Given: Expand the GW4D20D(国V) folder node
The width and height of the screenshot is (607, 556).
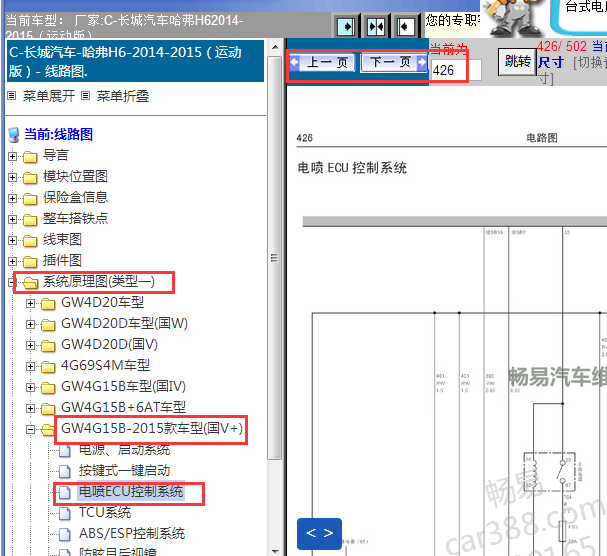Looking at the screenshot, I should [x=30, y=345].
